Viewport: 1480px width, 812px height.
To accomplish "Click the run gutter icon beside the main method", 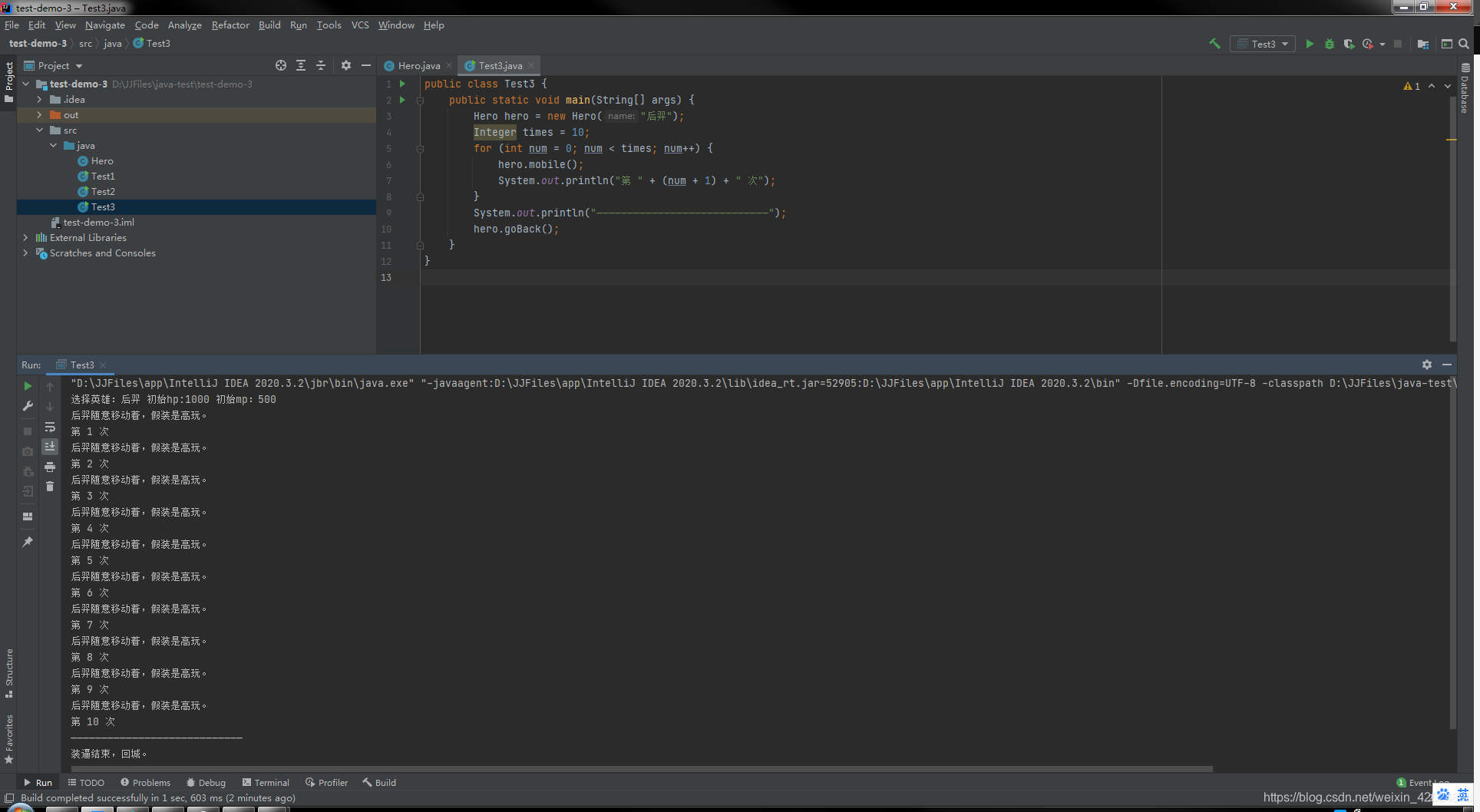I will pos(402,100).
